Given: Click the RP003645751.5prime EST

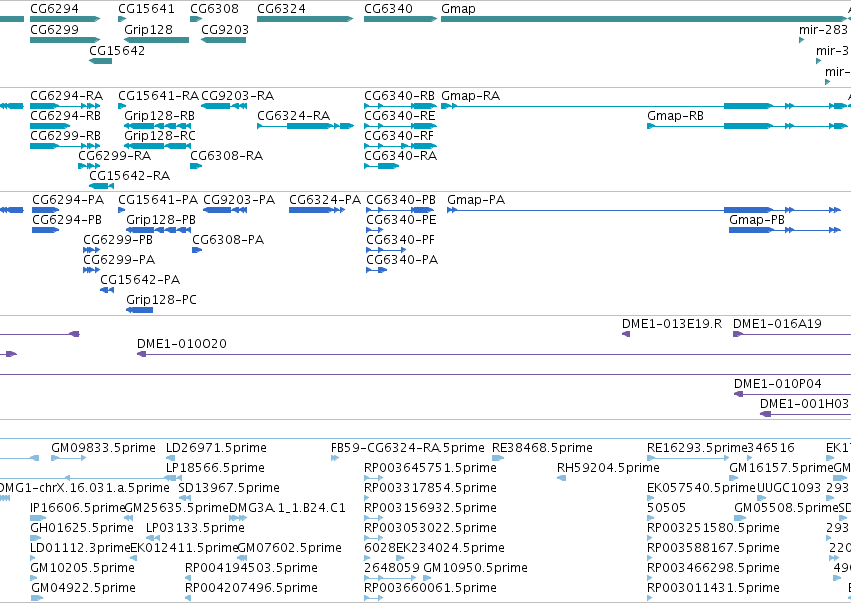Looking at the screenshot, I should point(374,479).
